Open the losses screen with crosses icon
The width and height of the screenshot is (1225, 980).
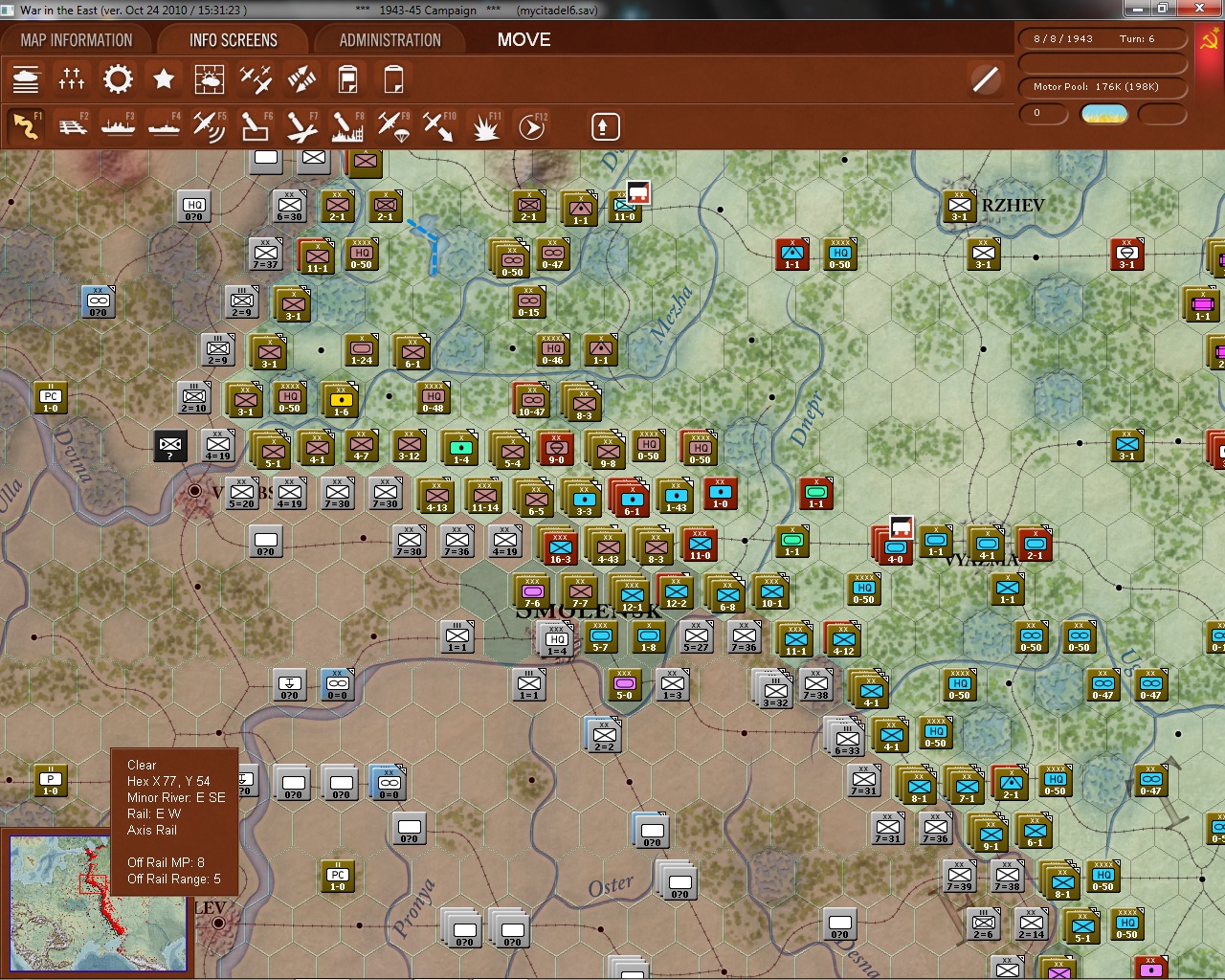click(72, 78)
